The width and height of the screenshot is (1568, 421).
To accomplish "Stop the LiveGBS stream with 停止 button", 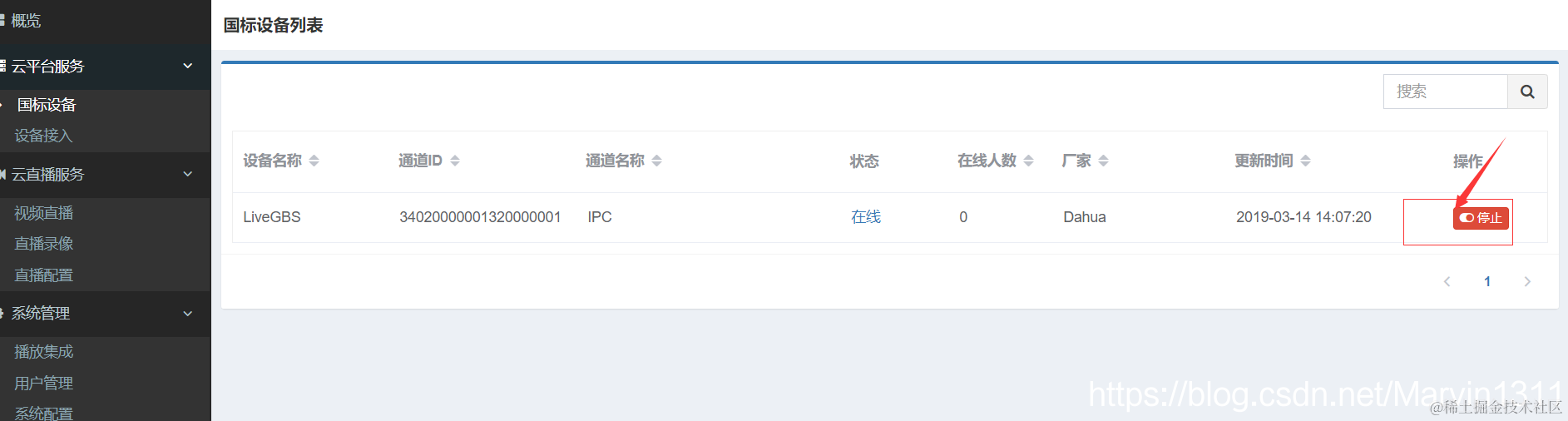I will [x=1481, y=218].
